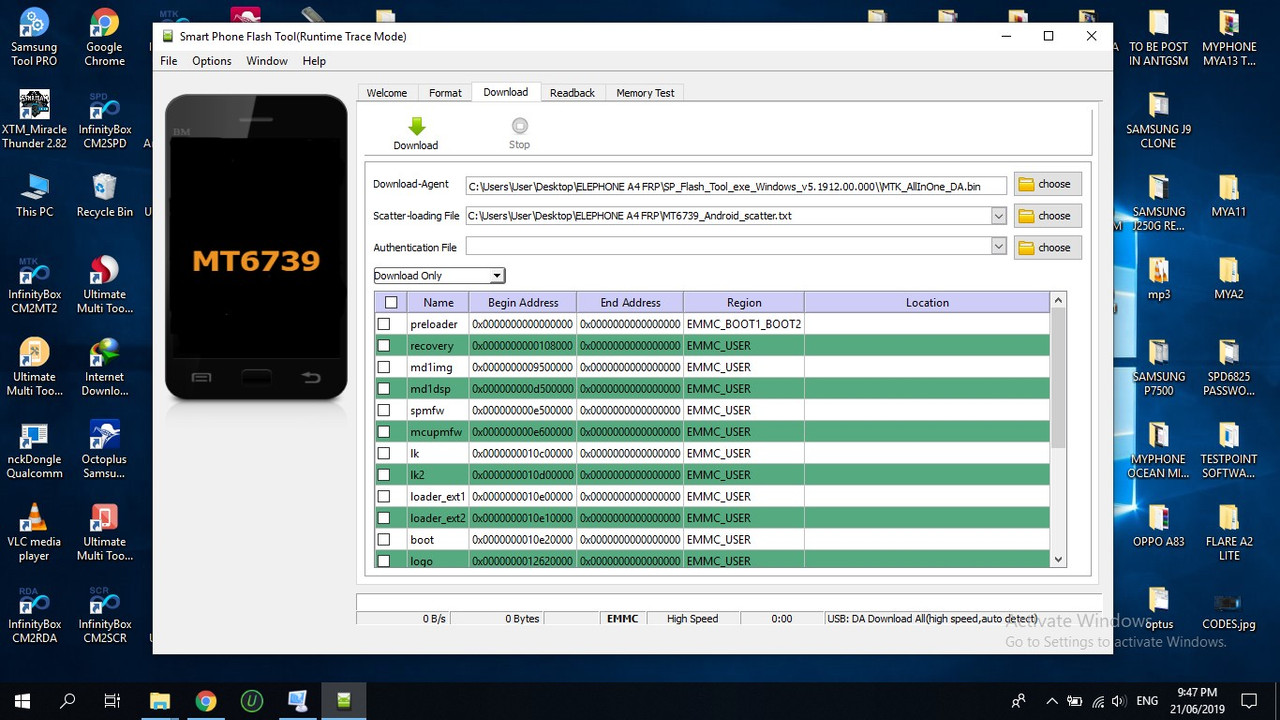Switch to the Format tab
The height and width of the screenshot is (720, 1280).
(445, 93)
